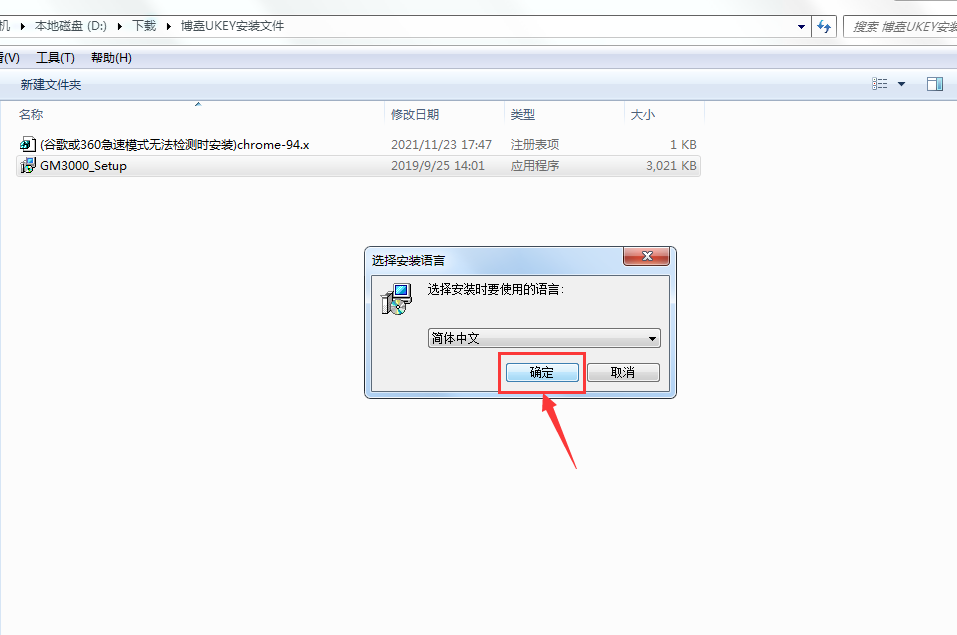The height and width of the screenshot is (635, 957).
Task: Open the 帮助(H) menu
Action: (x=111, y=58)
